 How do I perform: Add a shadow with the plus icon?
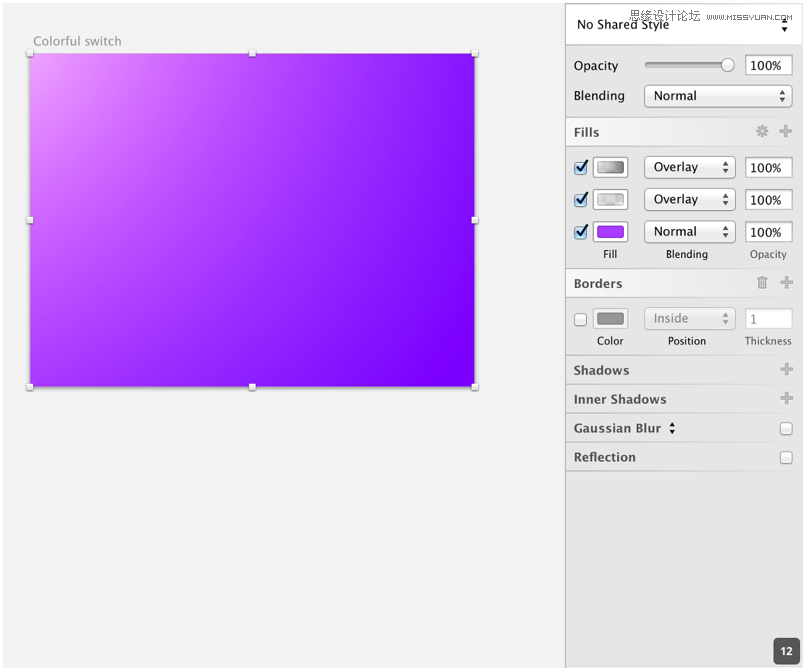click(786, 369)
